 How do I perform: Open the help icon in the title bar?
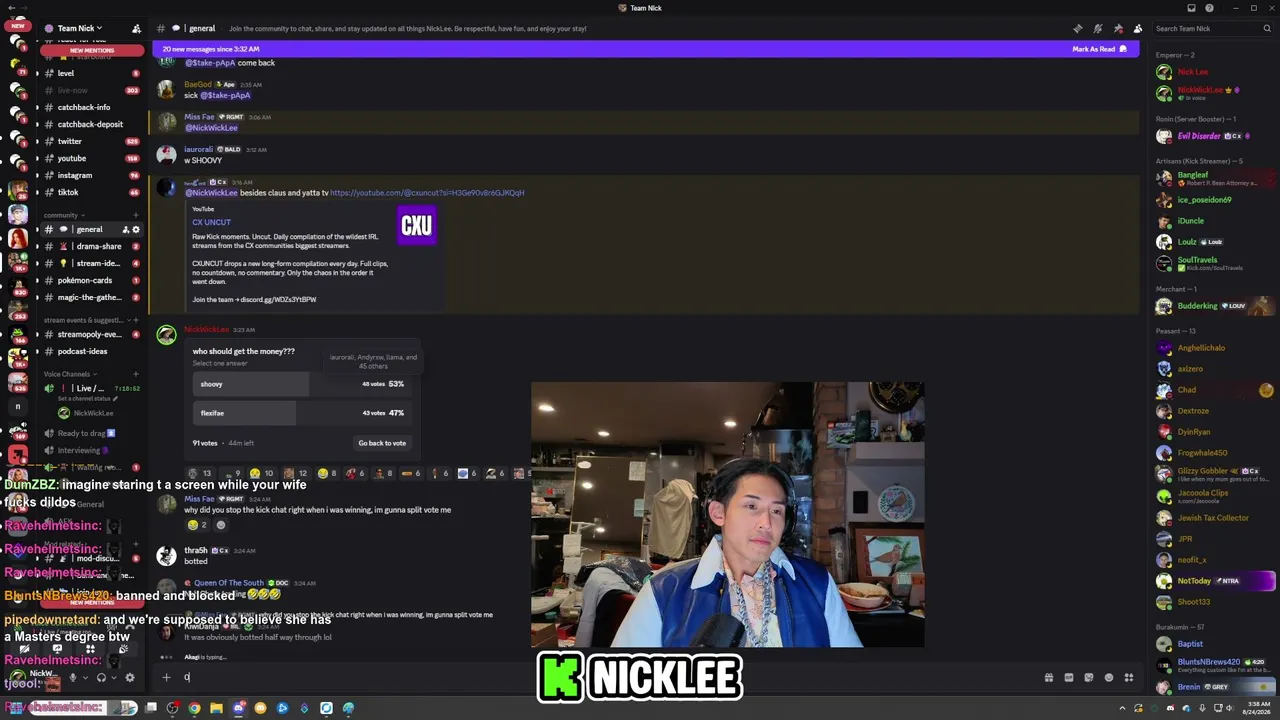1209,8
